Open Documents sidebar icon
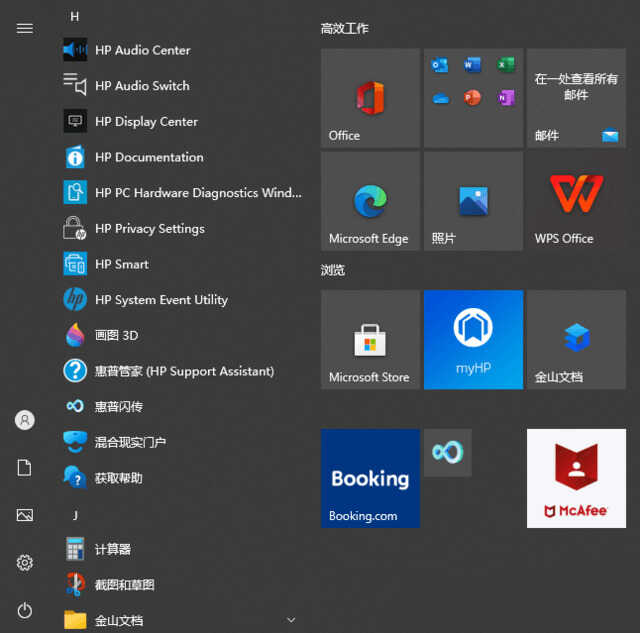Image resolution: width=640 pixels, height=633 pixels. click(x=24, y=468)
